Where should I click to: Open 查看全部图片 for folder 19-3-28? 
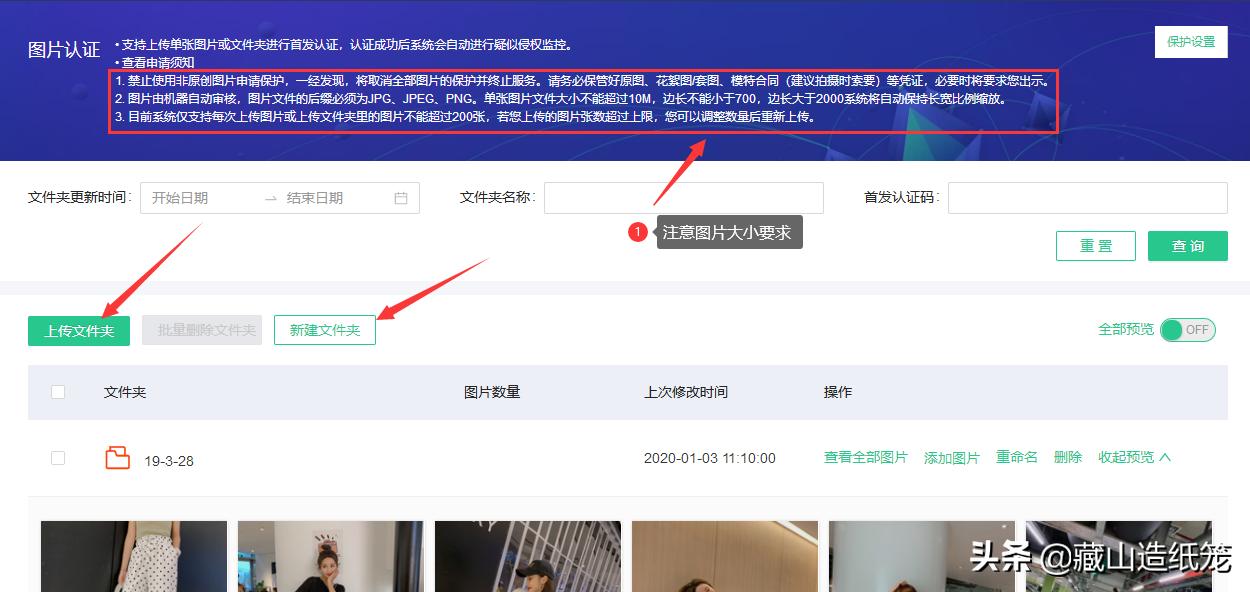pos(865,456)
